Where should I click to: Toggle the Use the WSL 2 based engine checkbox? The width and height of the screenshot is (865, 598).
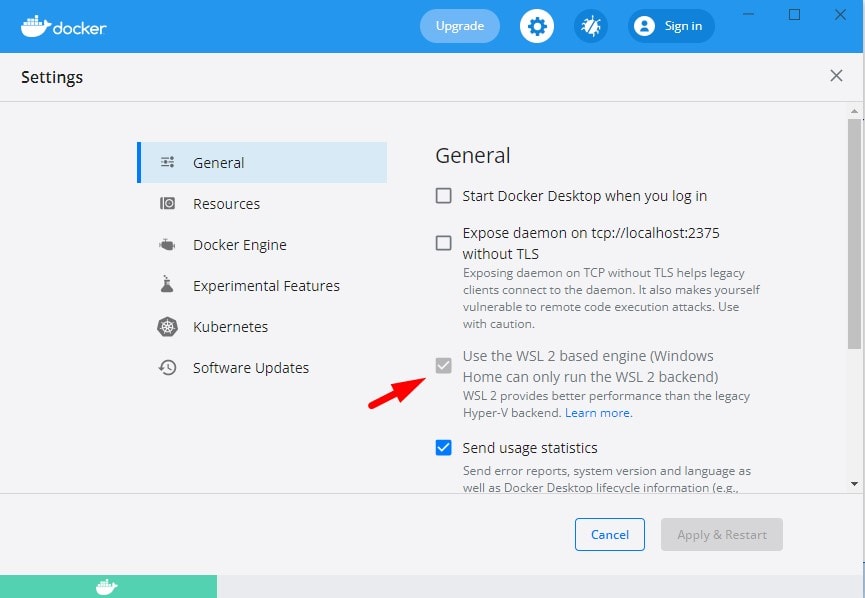(x=444, y=365)
